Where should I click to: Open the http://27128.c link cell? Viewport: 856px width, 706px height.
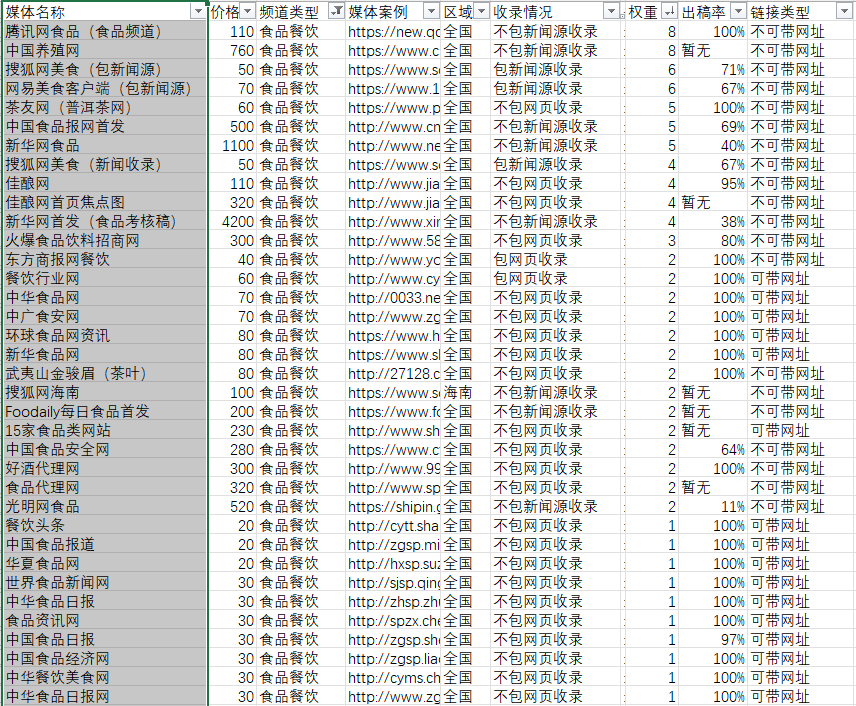pos(393,373)
